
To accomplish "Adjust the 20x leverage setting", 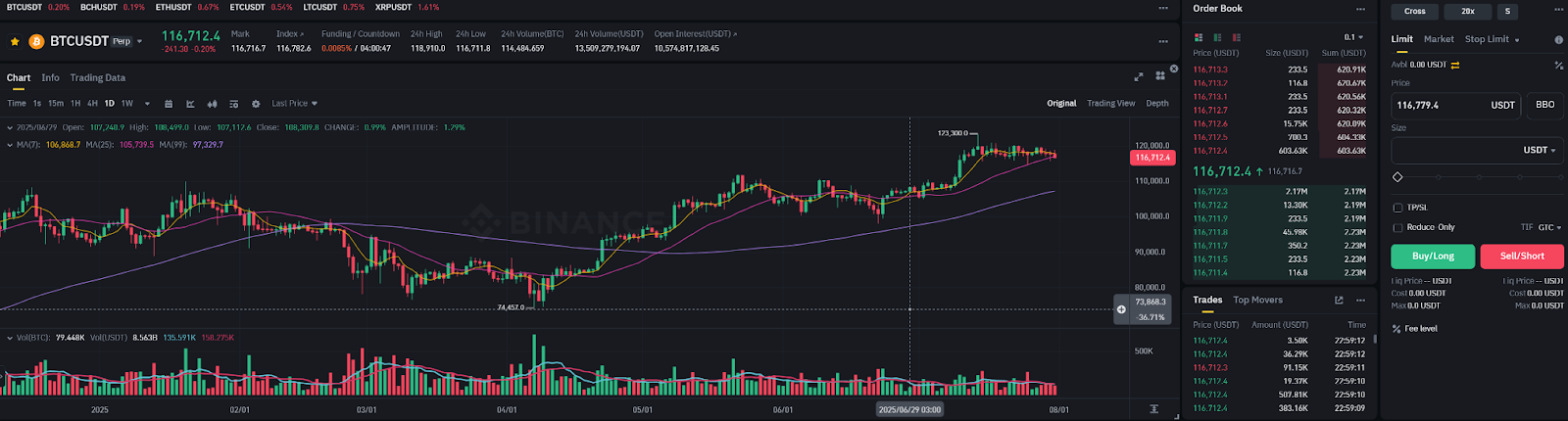I will pos(1468,11).
